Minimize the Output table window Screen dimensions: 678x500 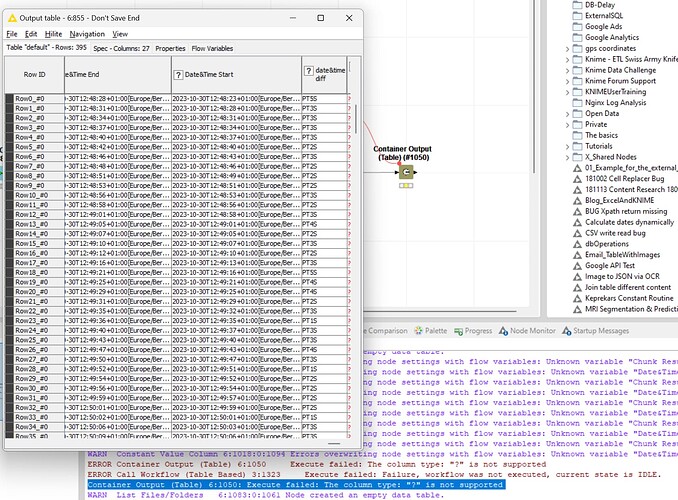[x=293, y=18]
